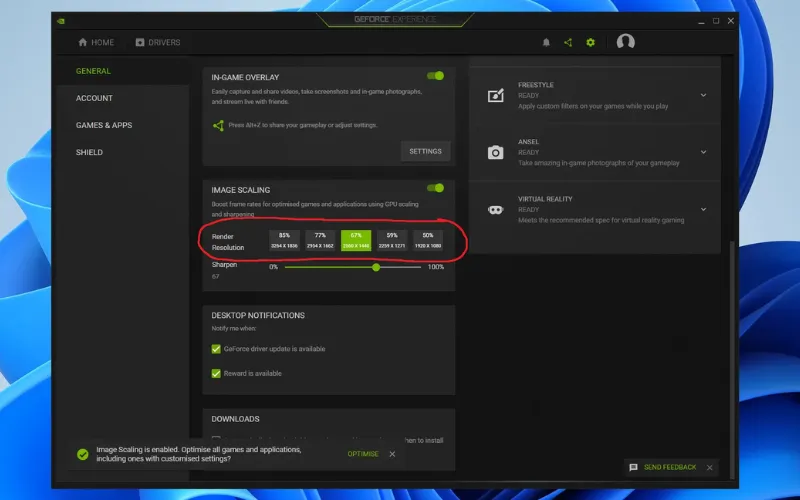Select 77% render resolution
The height and width of the screenshot is (500, 800).
[x=320, y=240]
